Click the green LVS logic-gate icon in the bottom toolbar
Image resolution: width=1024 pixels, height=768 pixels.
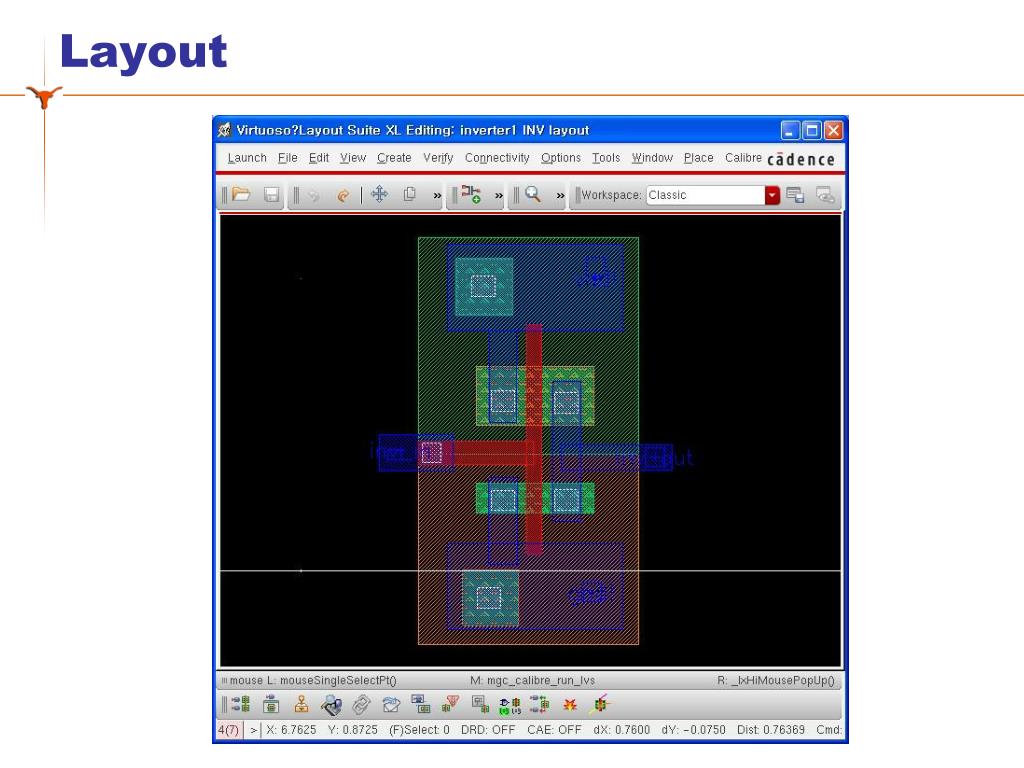point(510,705)
